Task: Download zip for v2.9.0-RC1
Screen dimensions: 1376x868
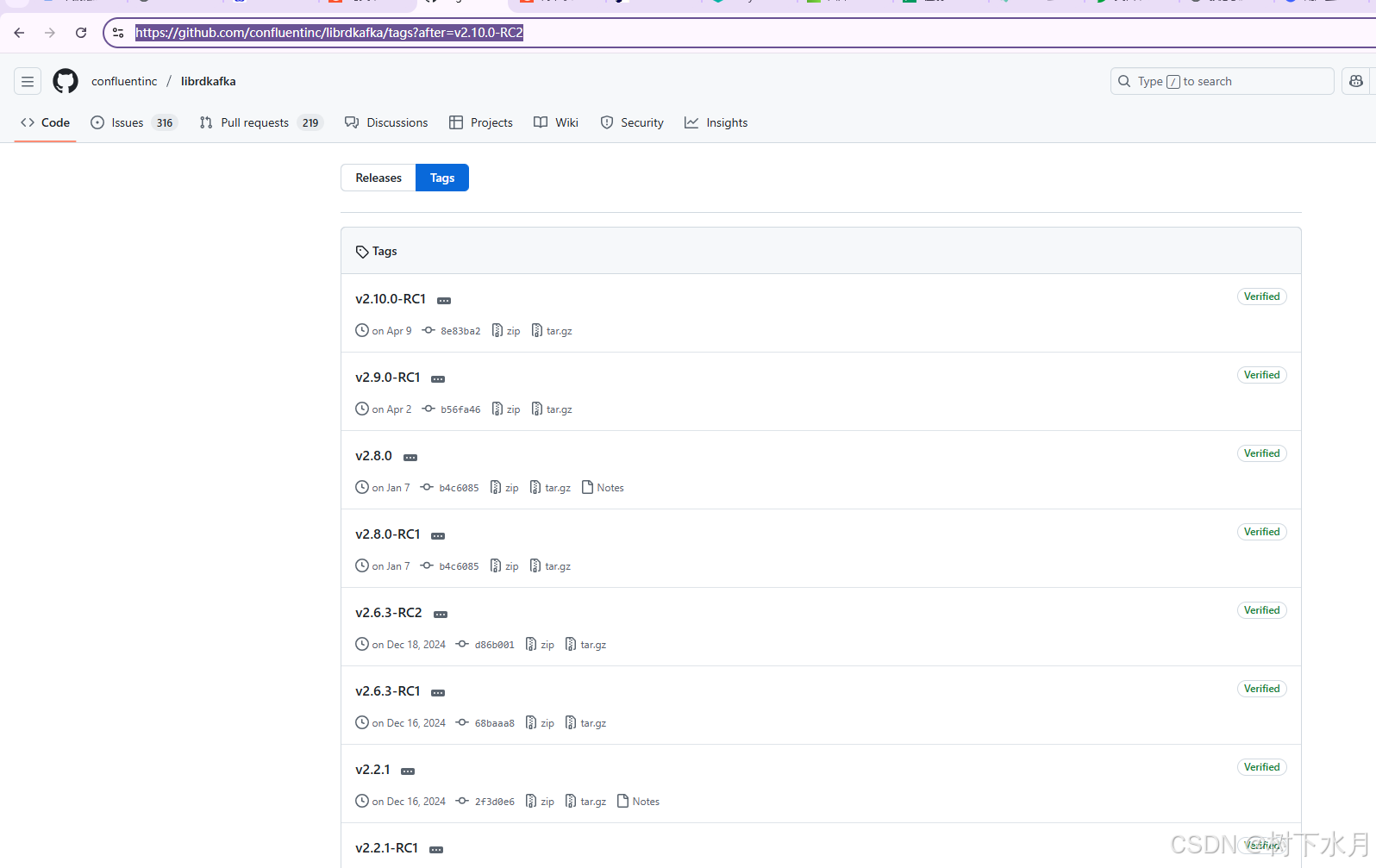Action: [x=506, y=409]
